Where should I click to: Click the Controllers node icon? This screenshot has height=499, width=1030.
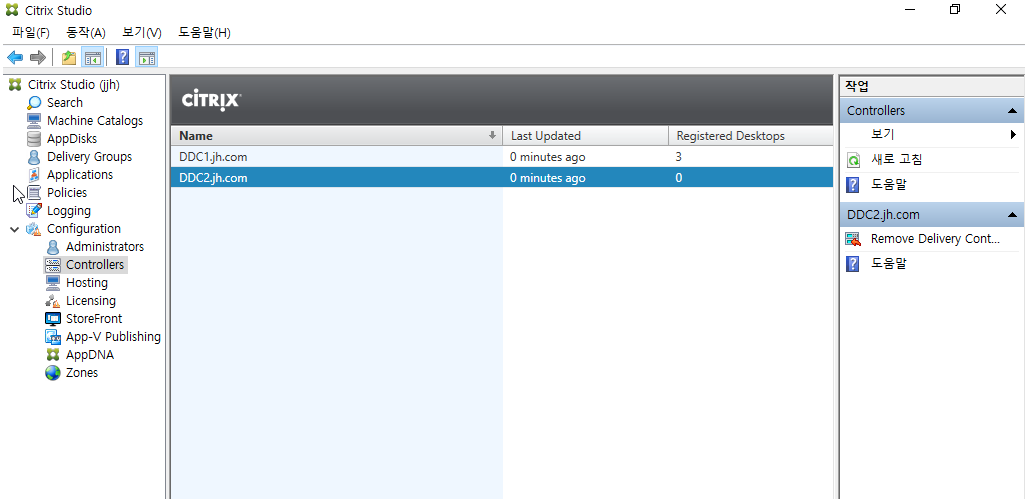pos(53,265)
